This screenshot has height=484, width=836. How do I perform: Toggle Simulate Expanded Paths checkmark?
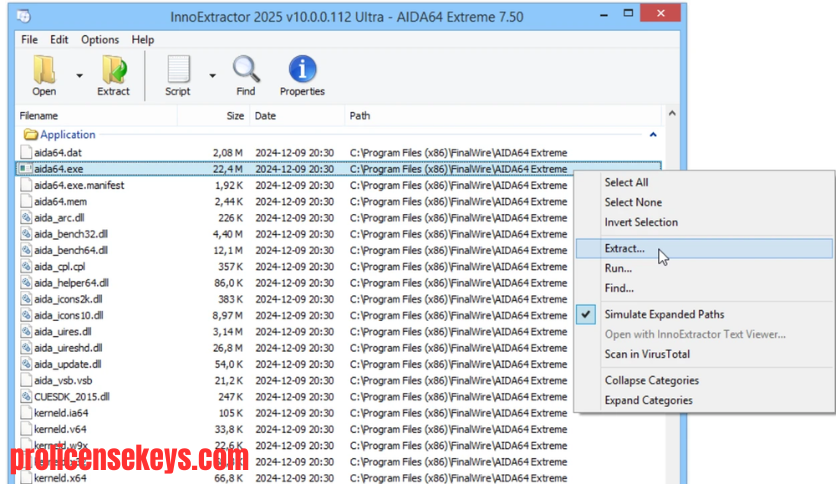[585, 314]
